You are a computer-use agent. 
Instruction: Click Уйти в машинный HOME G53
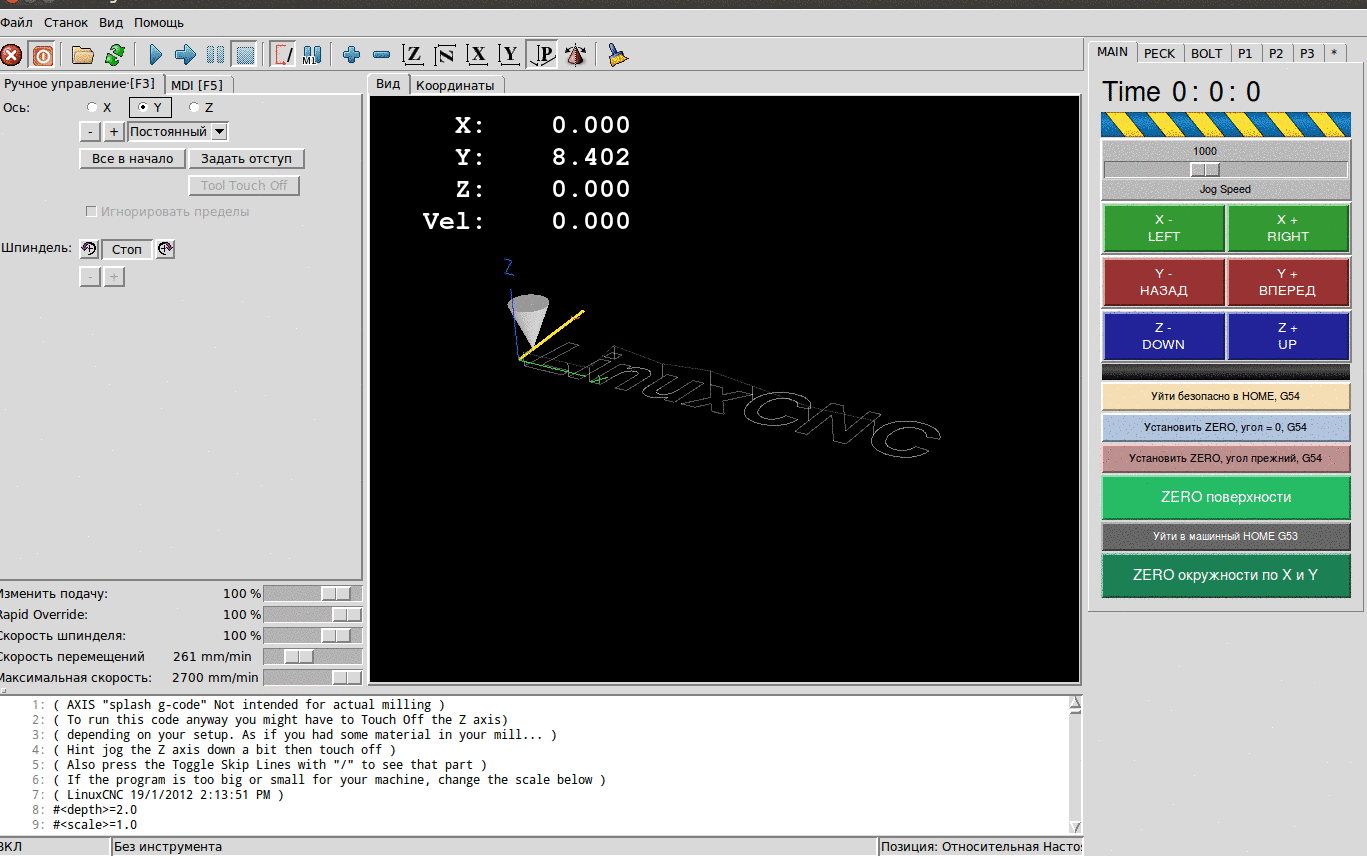(1226, 536)
